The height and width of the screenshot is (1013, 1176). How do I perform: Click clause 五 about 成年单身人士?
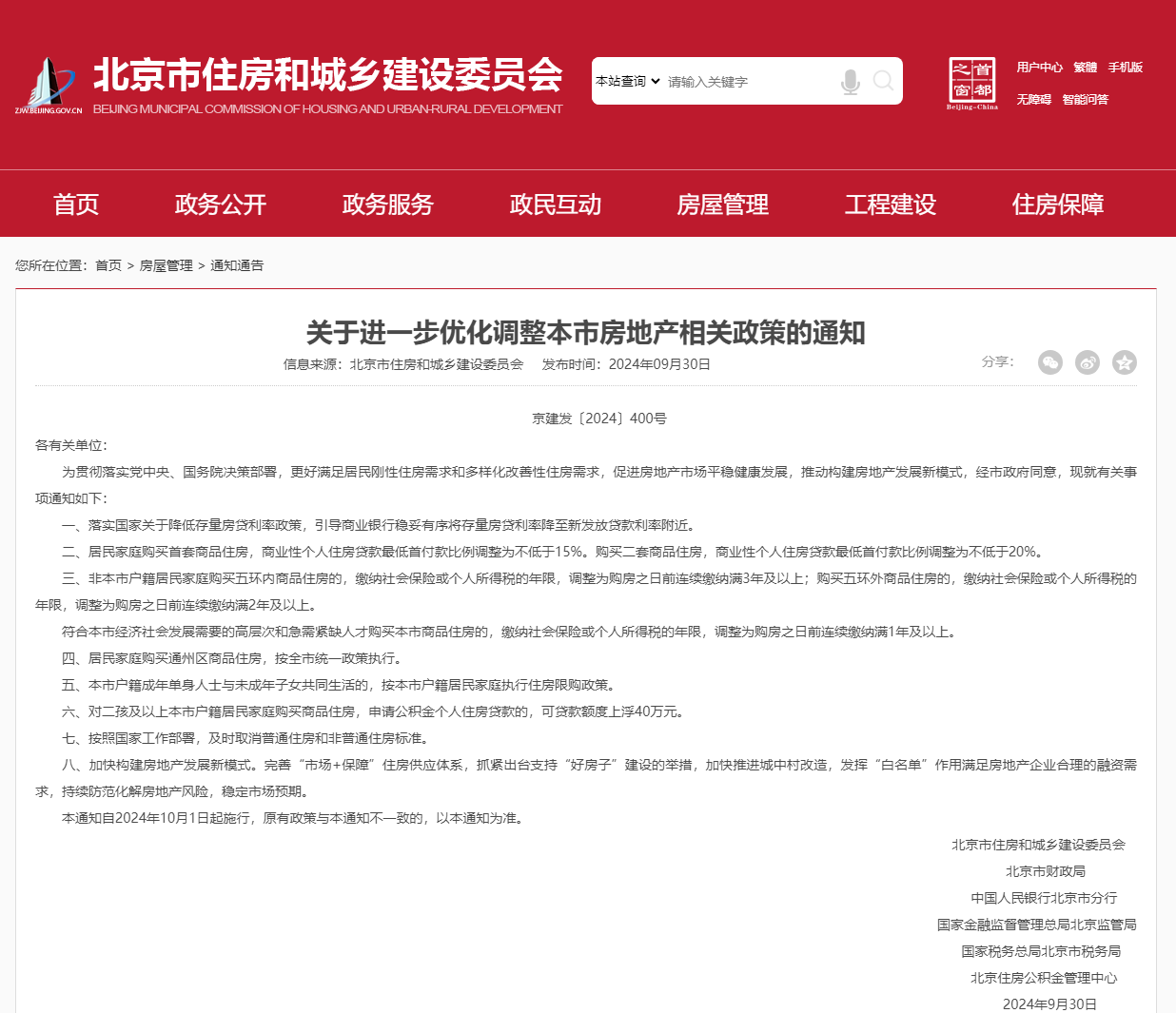tap(340, 685)
